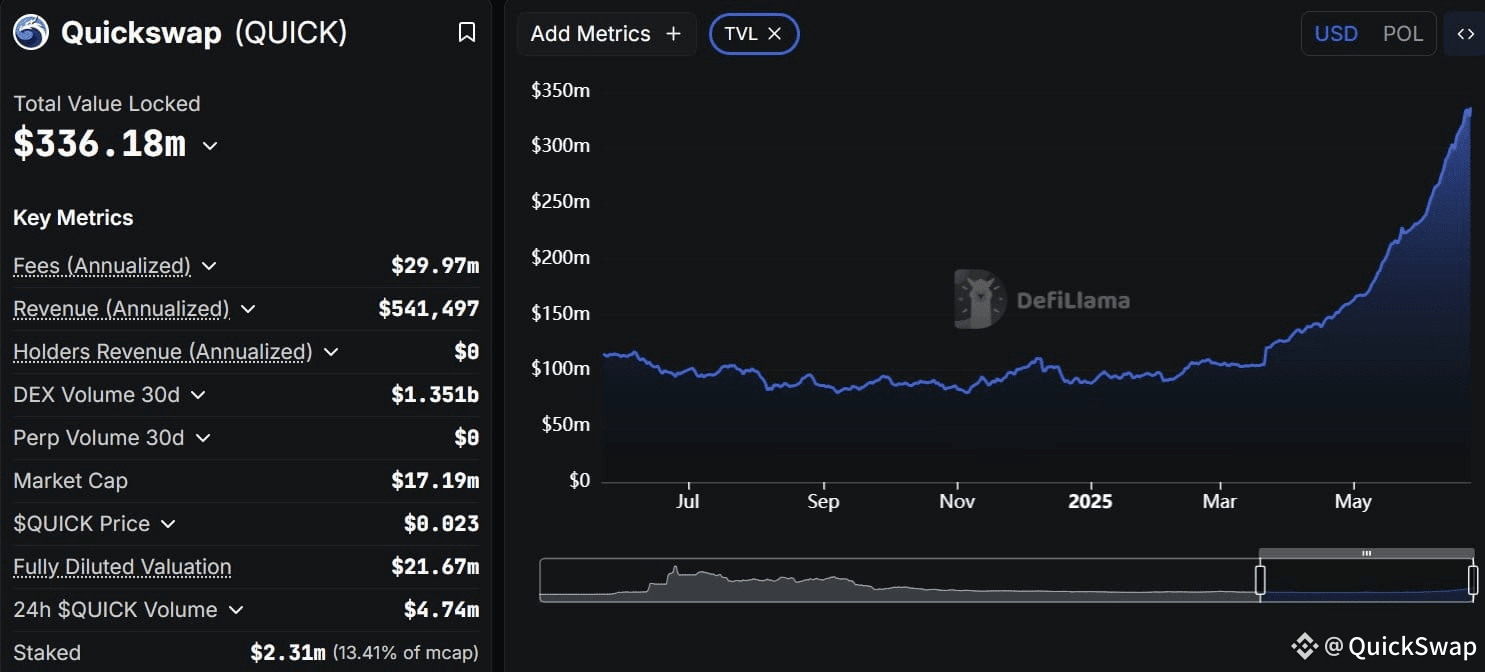
Task: Expand Revenue (Annualized) details
Action: [248, 309]
